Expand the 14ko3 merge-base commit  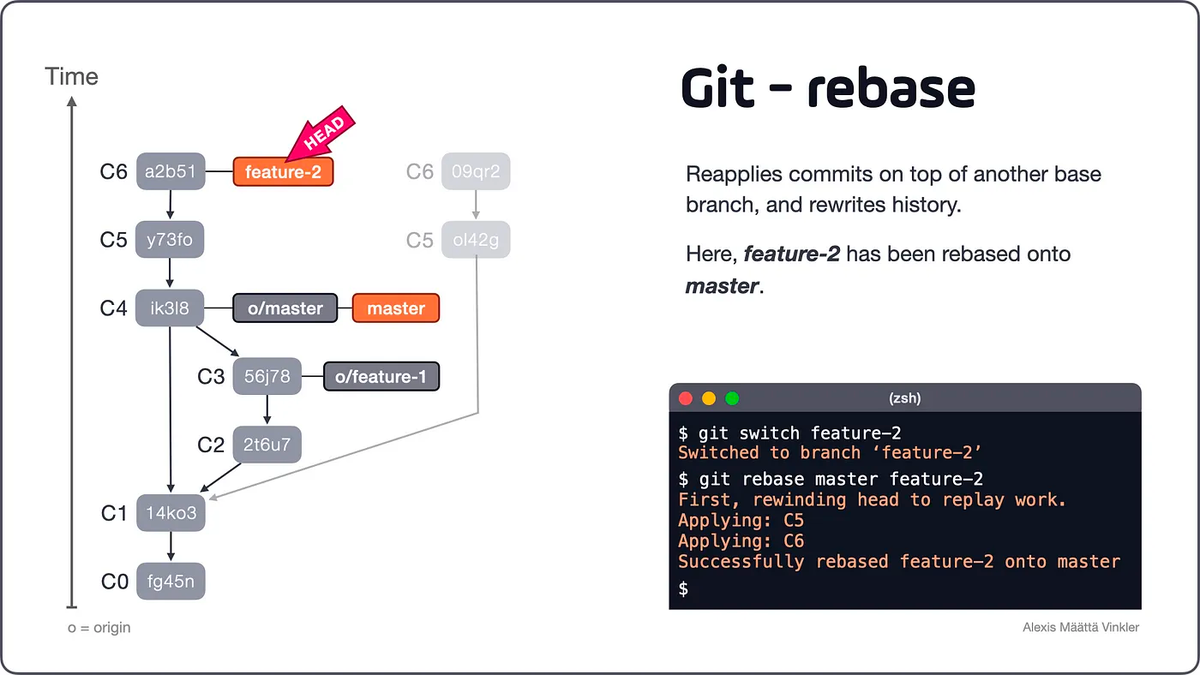pos(170,513)
